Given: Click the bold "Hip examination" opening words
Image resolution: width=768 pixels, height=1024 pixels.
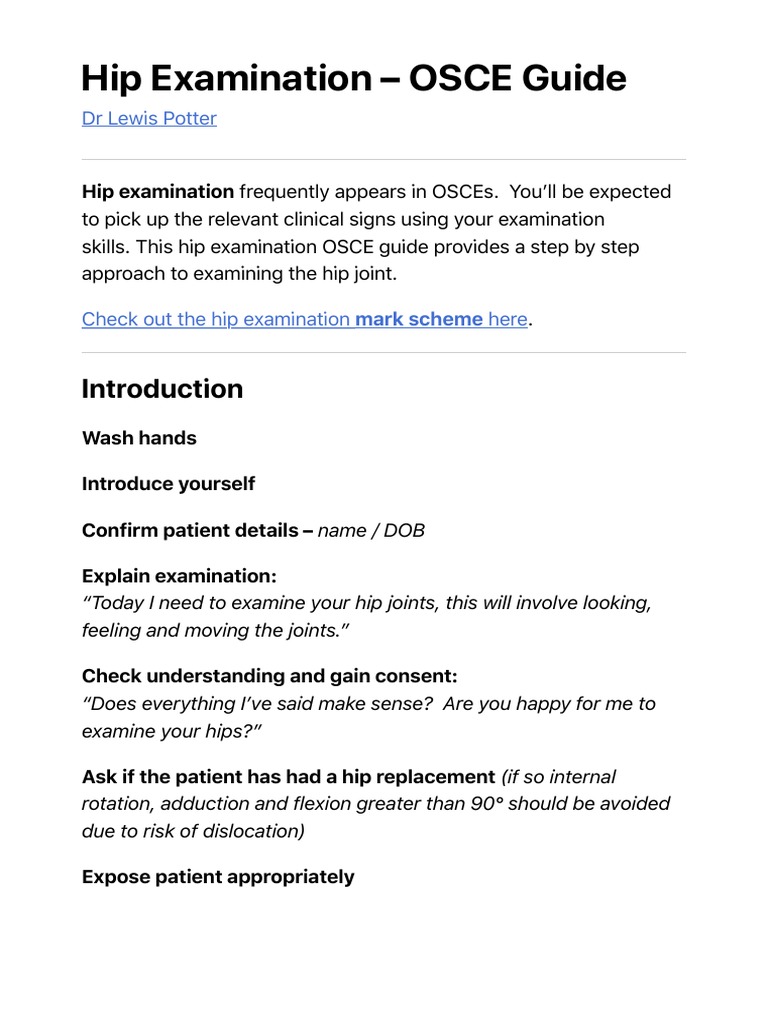Looking at the screenshot, I should tap(158, 192).
